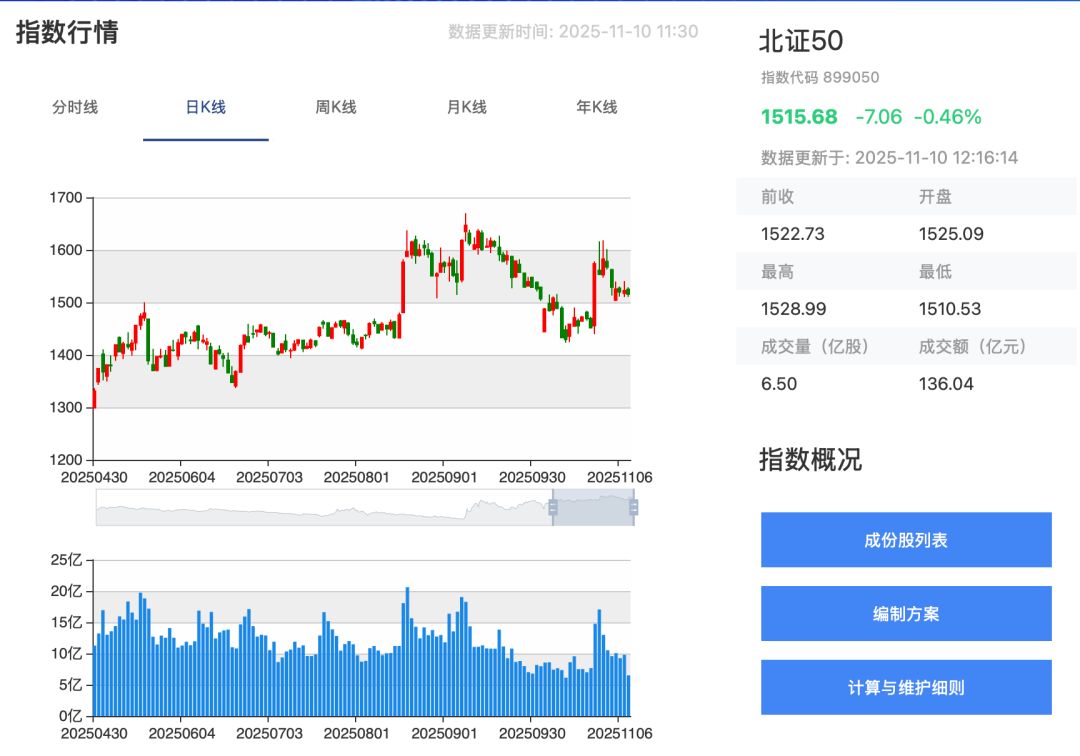Select the 日K线 tab
The width and height of the screenshot is (1080, 756).
[x=205, y=107]
